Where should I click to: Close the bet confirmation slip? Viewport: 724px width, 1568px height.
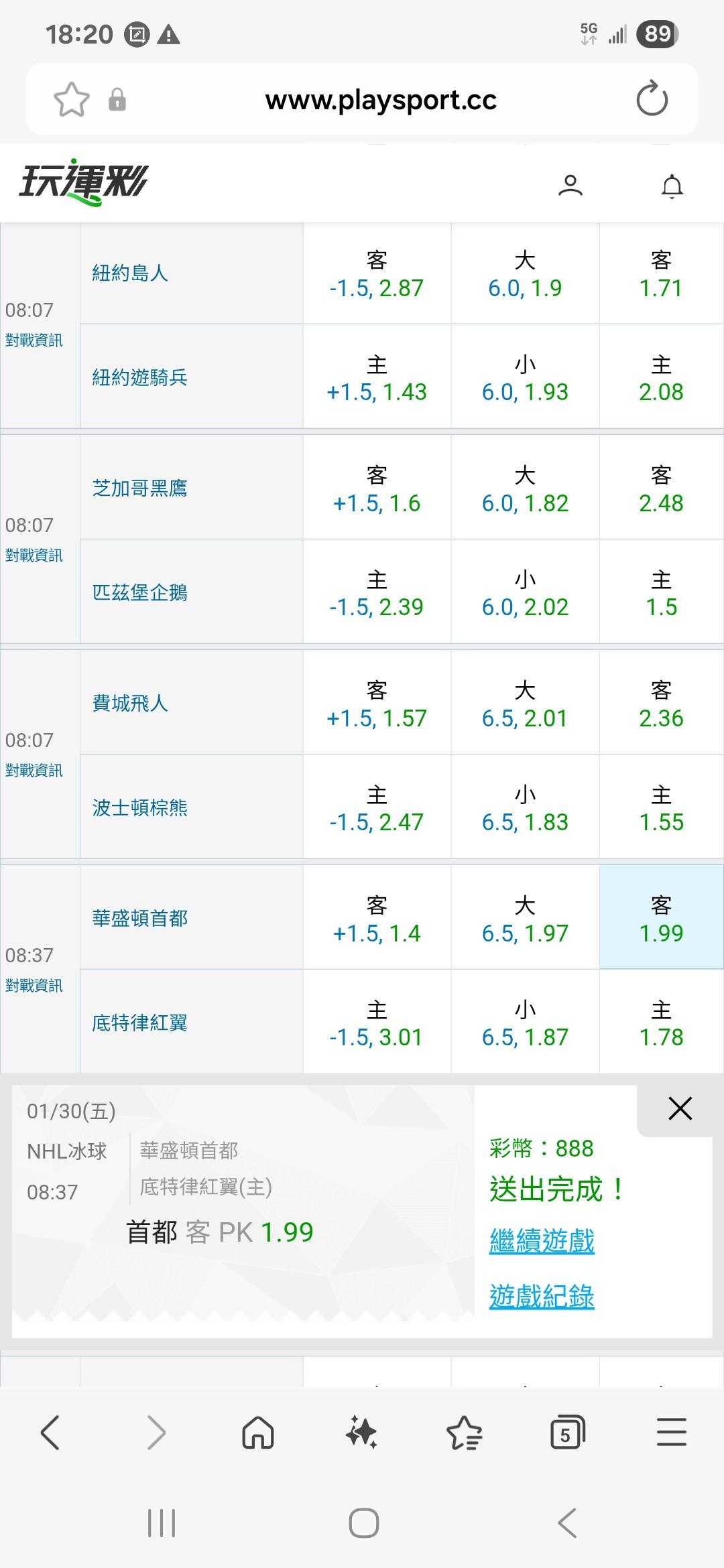[x=680, y=1109]
